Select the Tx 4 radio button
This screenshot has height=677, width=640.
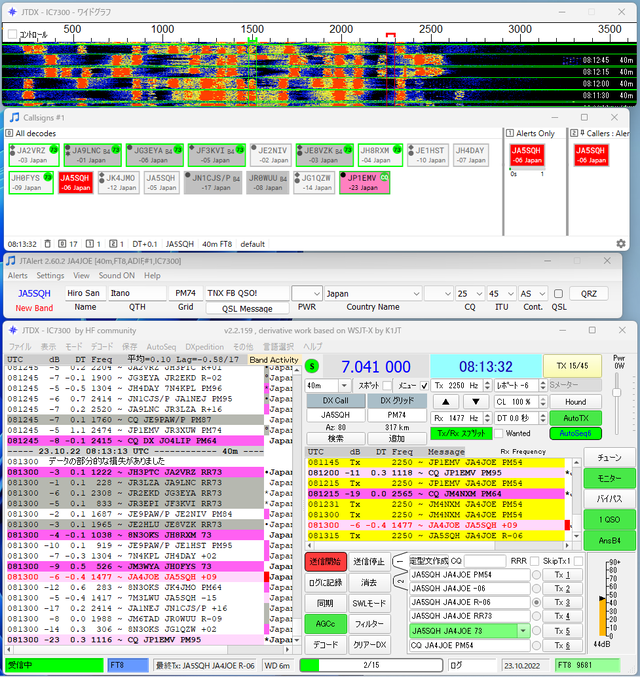click(x=536, y=616)
